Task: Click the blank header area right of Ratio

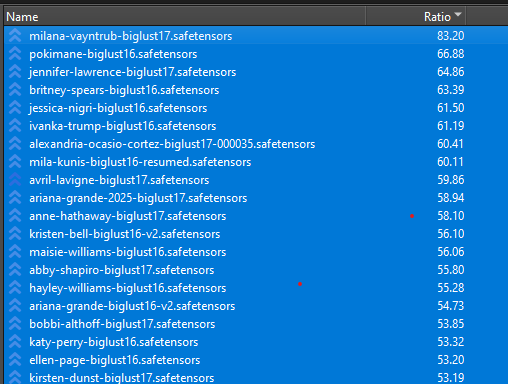Action: pos(487,16)
